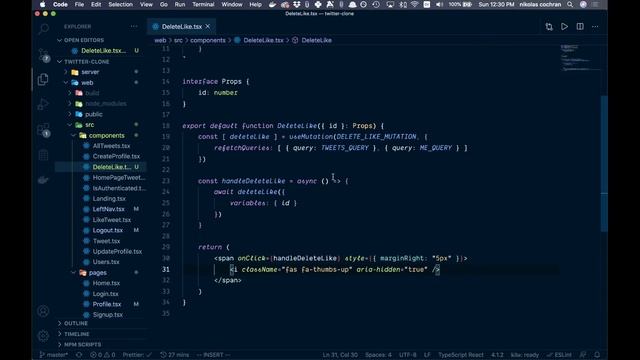Screen dimensions: 640x360
Task: Open Users.tsx file
Action: coord(106,262)
